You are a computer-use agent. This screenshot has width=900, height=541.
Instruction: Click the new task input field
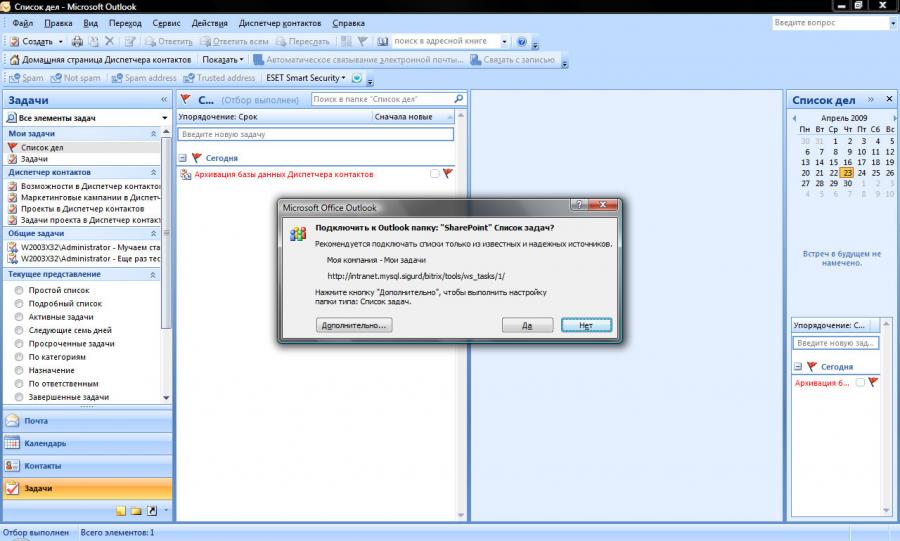coord(316,134)
